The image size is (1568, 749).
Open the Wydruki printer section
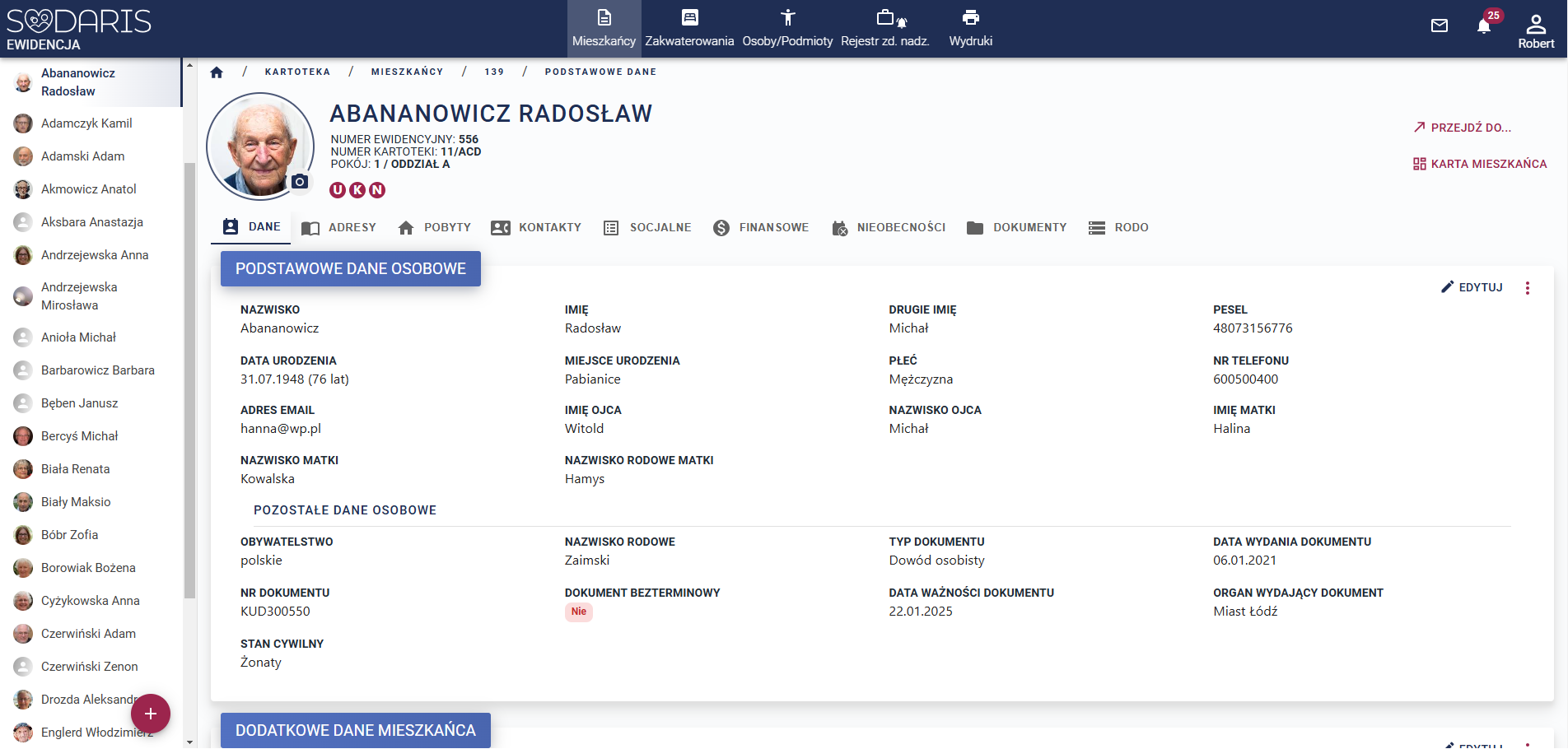pos(970,28)
